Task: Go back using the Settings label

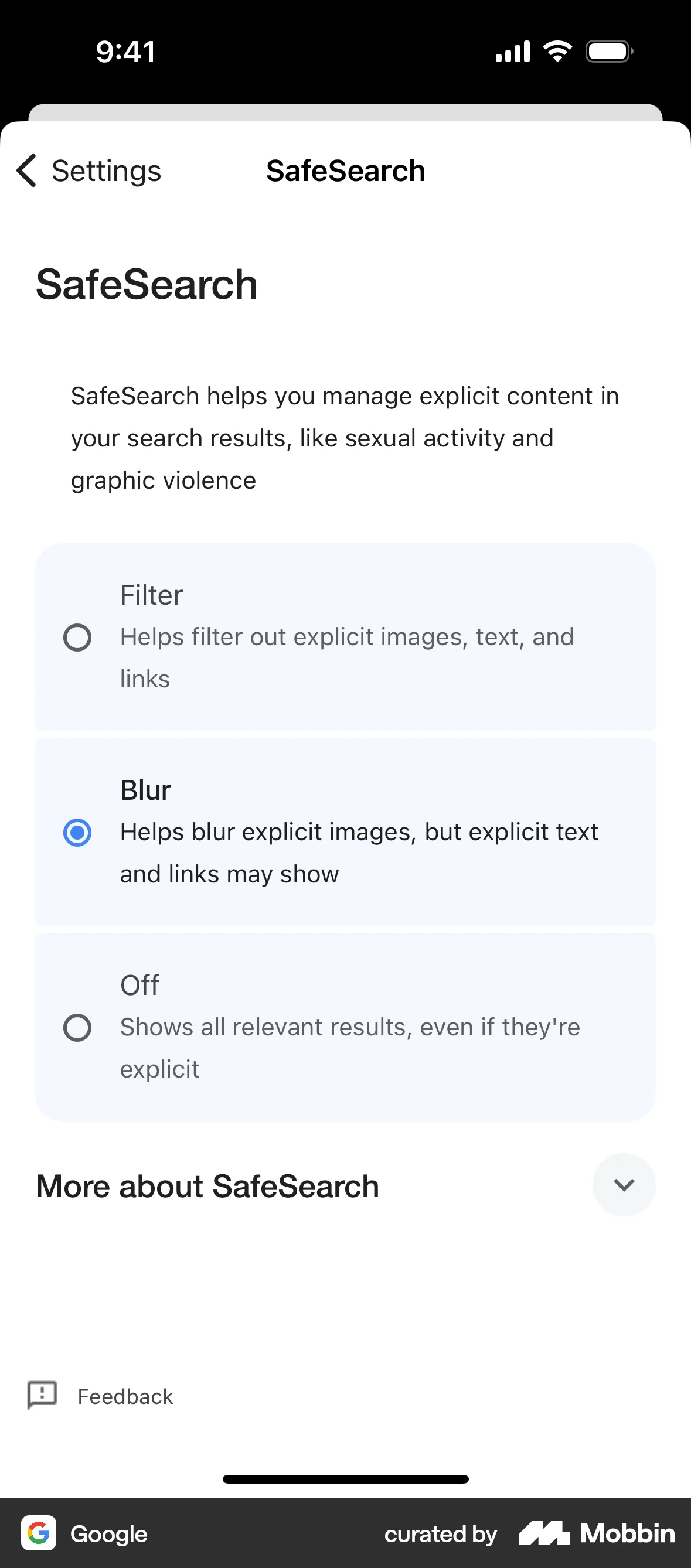Action: coord(107,171)
